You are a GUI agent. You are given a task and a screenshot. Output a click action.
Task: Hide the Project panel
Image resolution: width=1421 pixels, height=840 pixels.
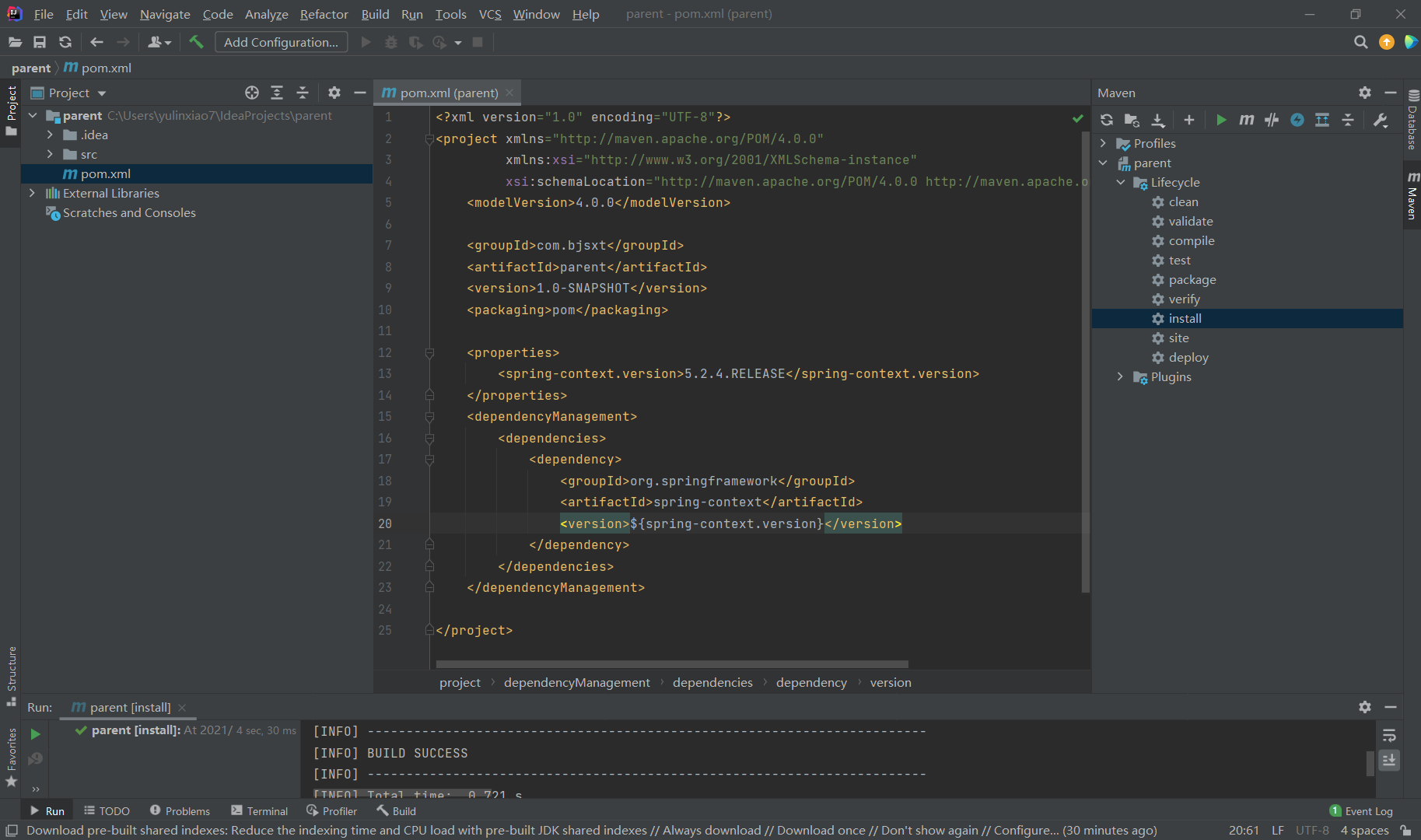(359, 93)
